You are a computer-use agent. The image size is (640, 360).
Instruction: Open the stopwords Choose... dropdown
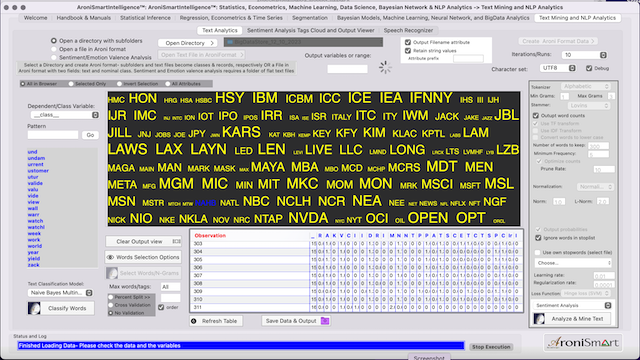pyautogui.click(x=573, y=263)
